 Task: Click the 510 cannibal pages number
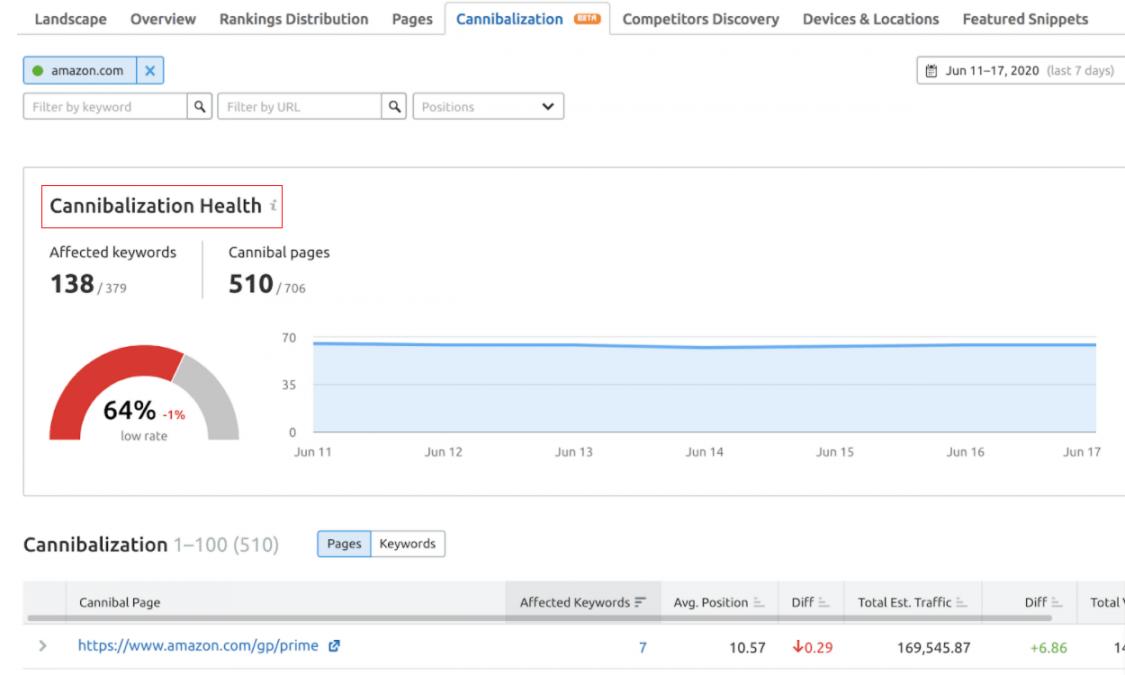250,284
